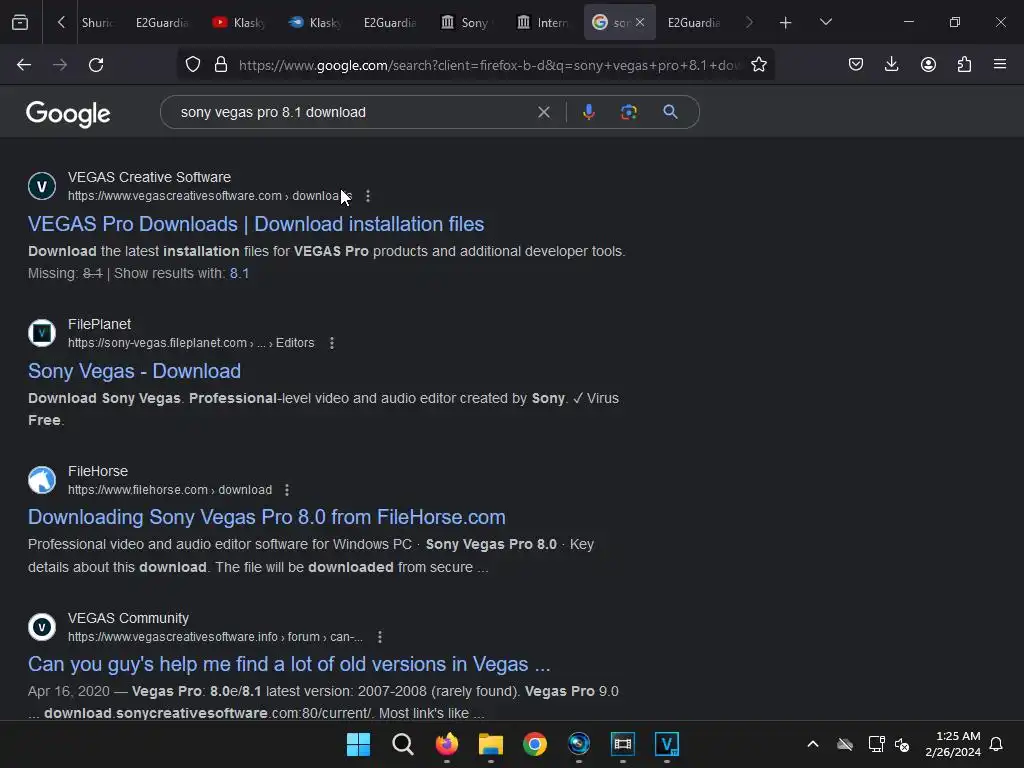Open the Firefox application menu

(1000, 65)
